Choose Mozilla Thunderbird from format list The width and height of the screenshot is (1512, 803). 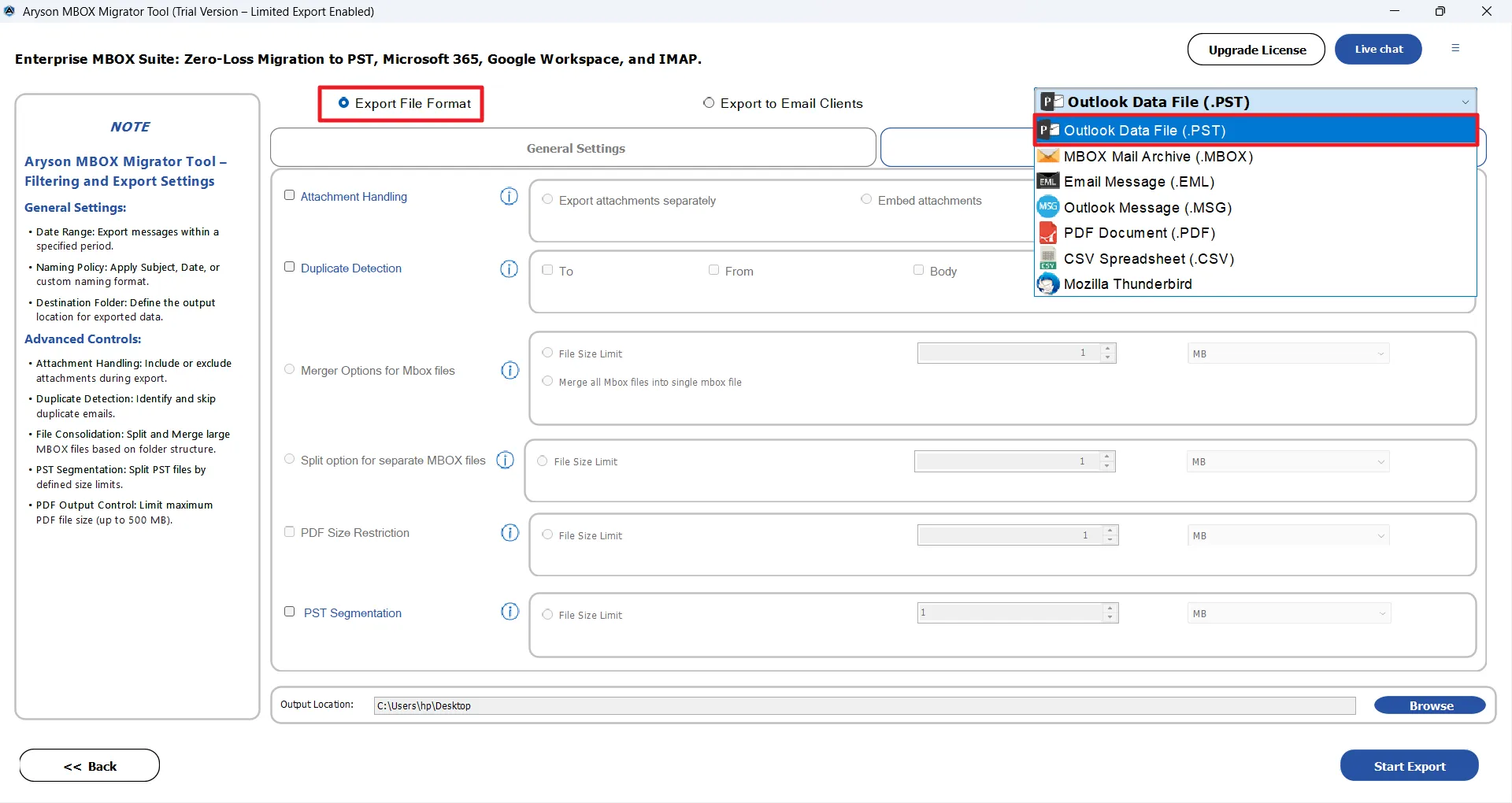point(1255,283)
